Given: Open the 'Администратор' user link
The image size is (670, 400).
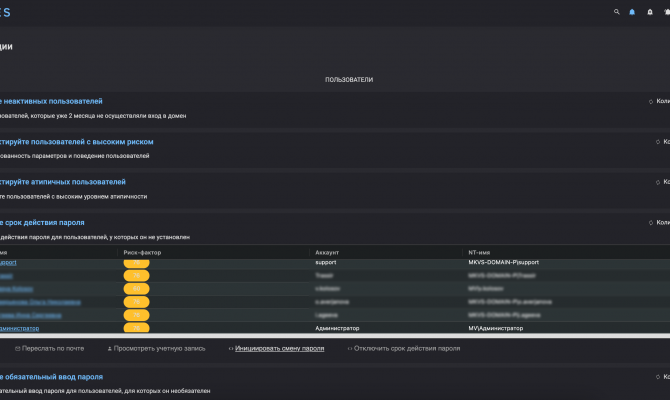Looking at the screenshot, I should (x=19, y=328).
